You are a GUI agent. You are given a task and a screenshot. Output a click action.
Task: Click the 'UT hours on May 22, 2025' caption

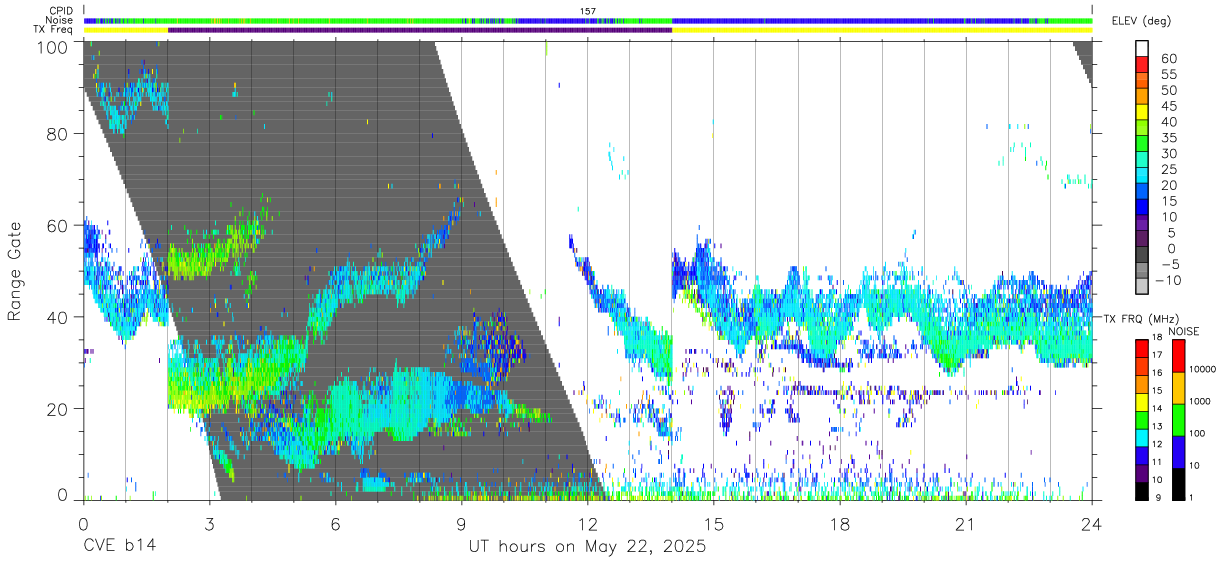point(588,547)
